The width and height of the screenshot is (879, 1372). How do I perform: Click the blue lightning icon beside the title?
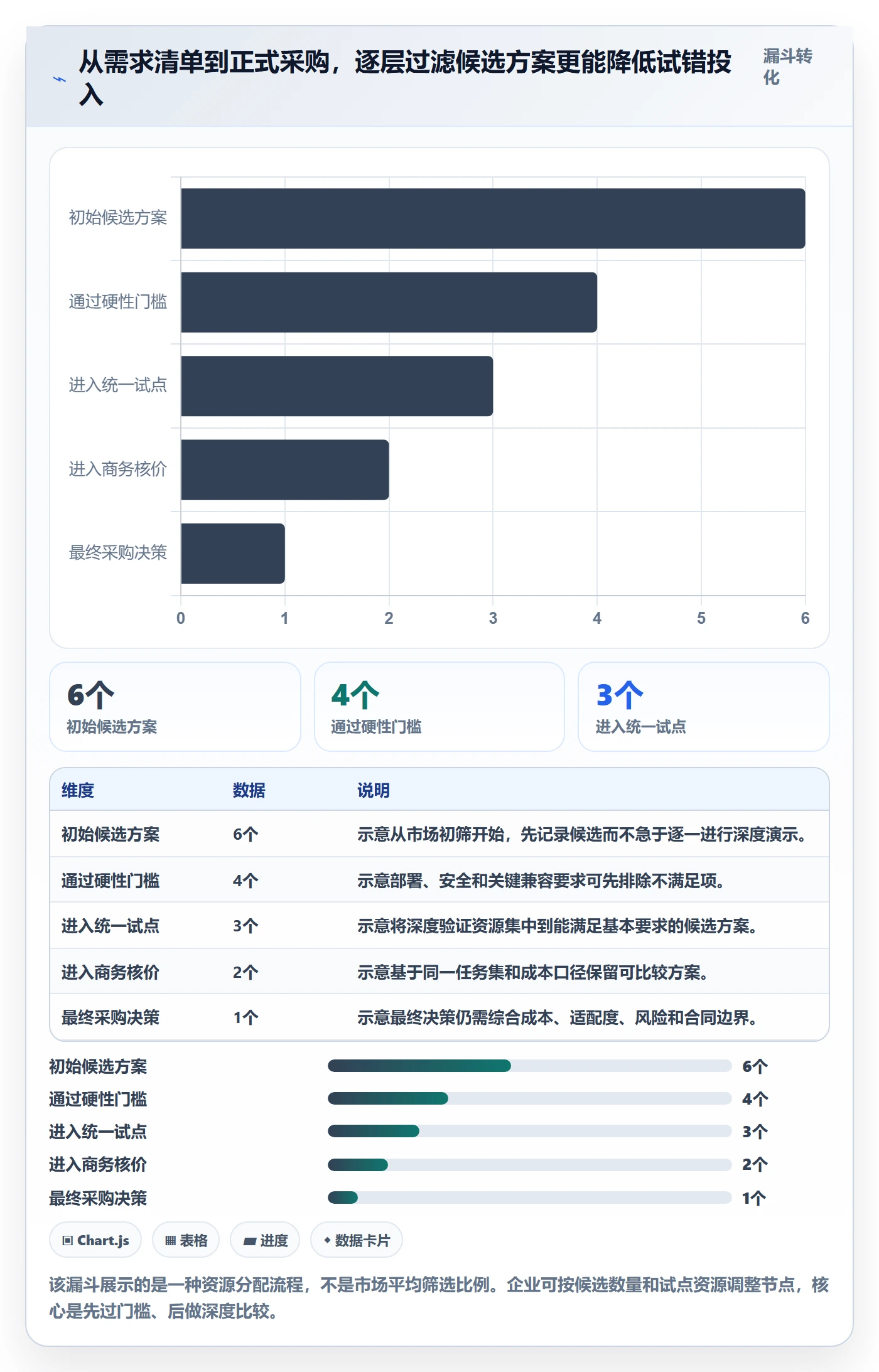click(60, 80)
